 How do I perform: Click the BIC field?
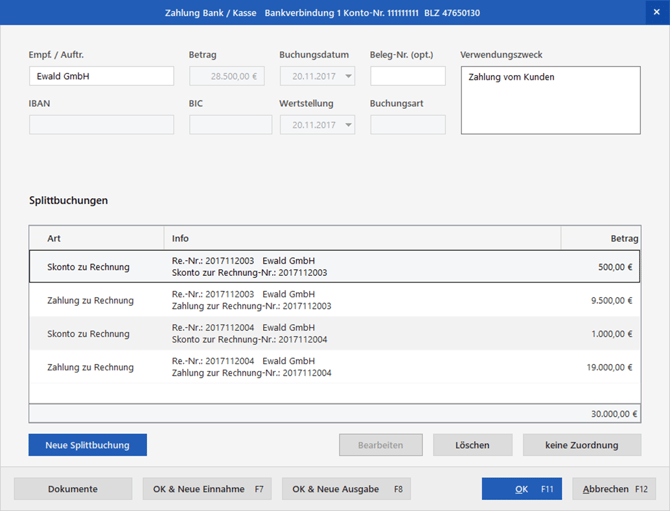tap(230, 125)
